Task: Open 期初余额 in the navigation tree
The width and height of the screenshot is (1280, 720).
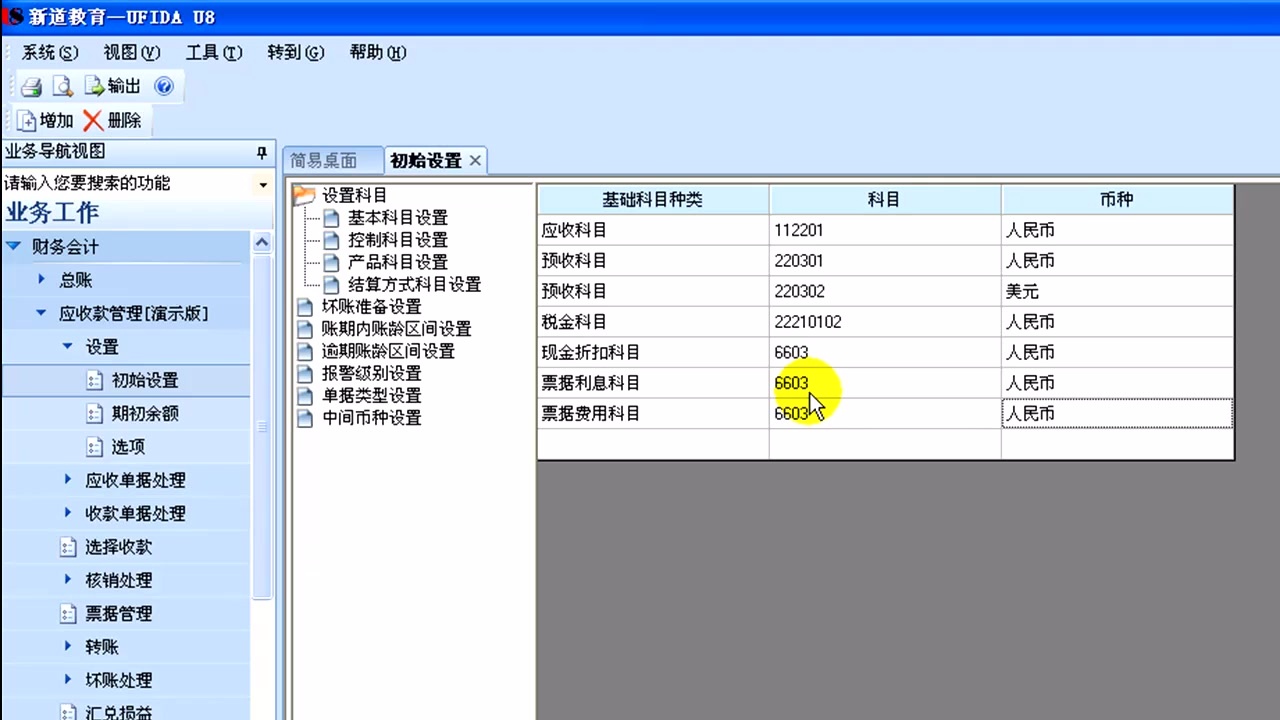Action: point(145,414)
